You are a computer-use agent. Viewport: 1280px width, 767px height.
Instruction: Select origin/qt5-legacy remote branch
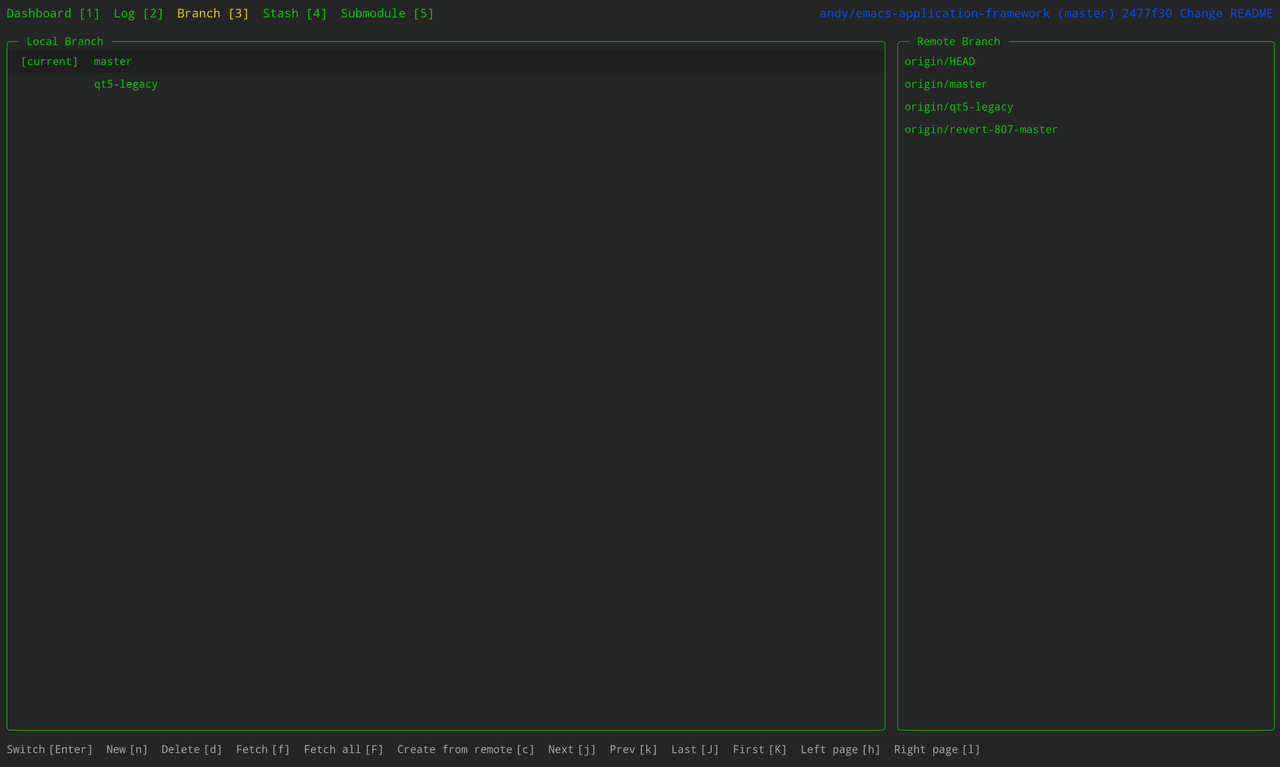tap(959, 107)
